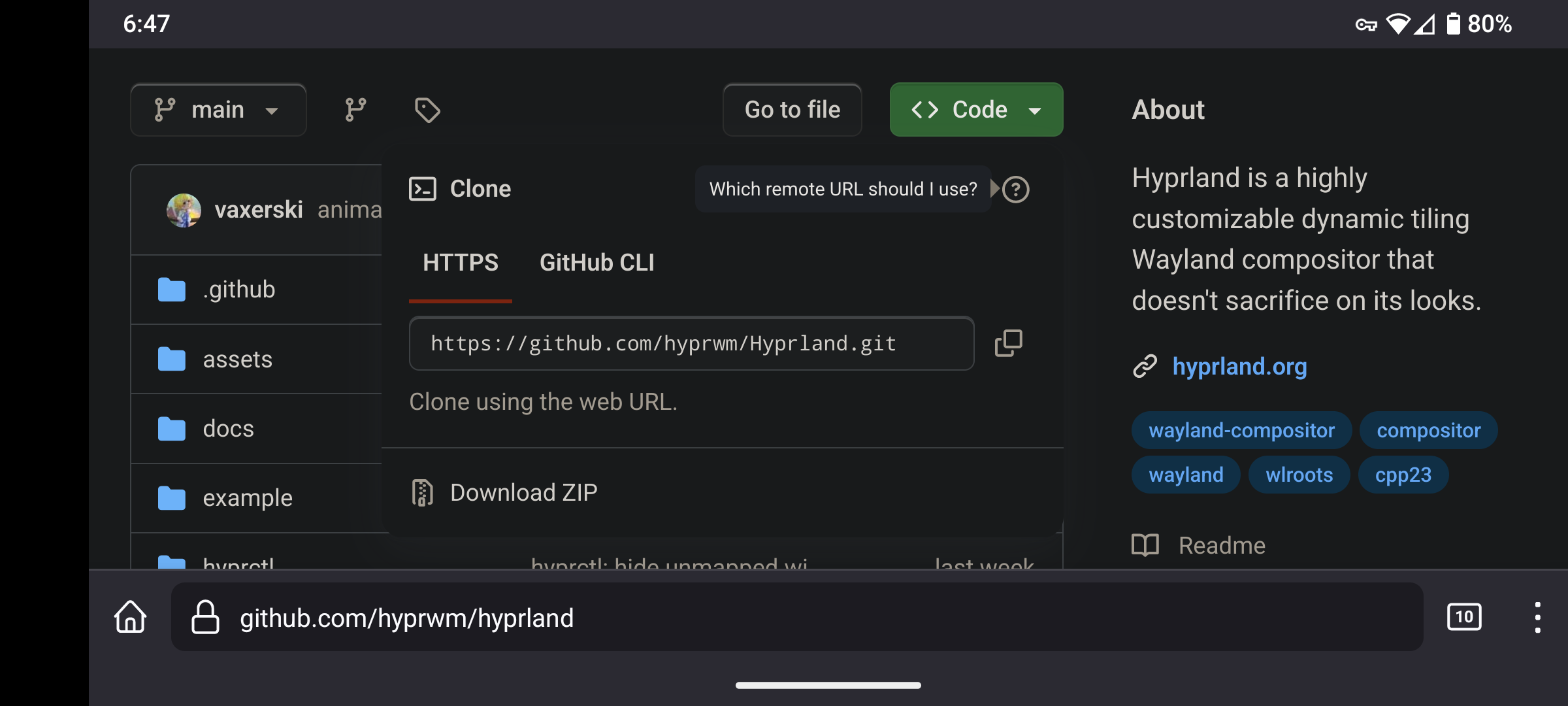
Task: Click the ZIP file icon
Action: 423,493
